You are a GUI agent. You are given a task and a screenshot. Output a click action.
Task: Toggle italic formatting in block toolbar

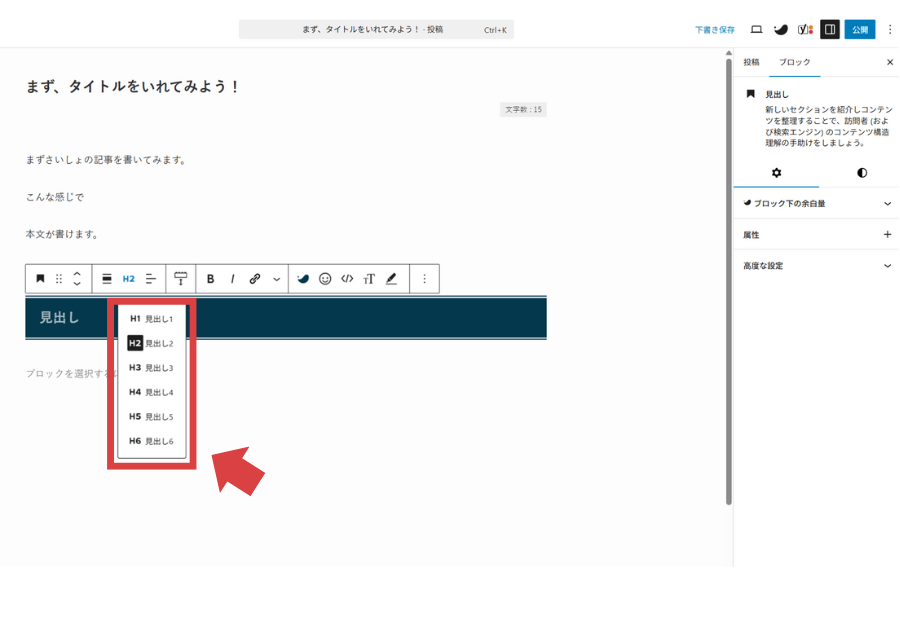coord(233,279)
